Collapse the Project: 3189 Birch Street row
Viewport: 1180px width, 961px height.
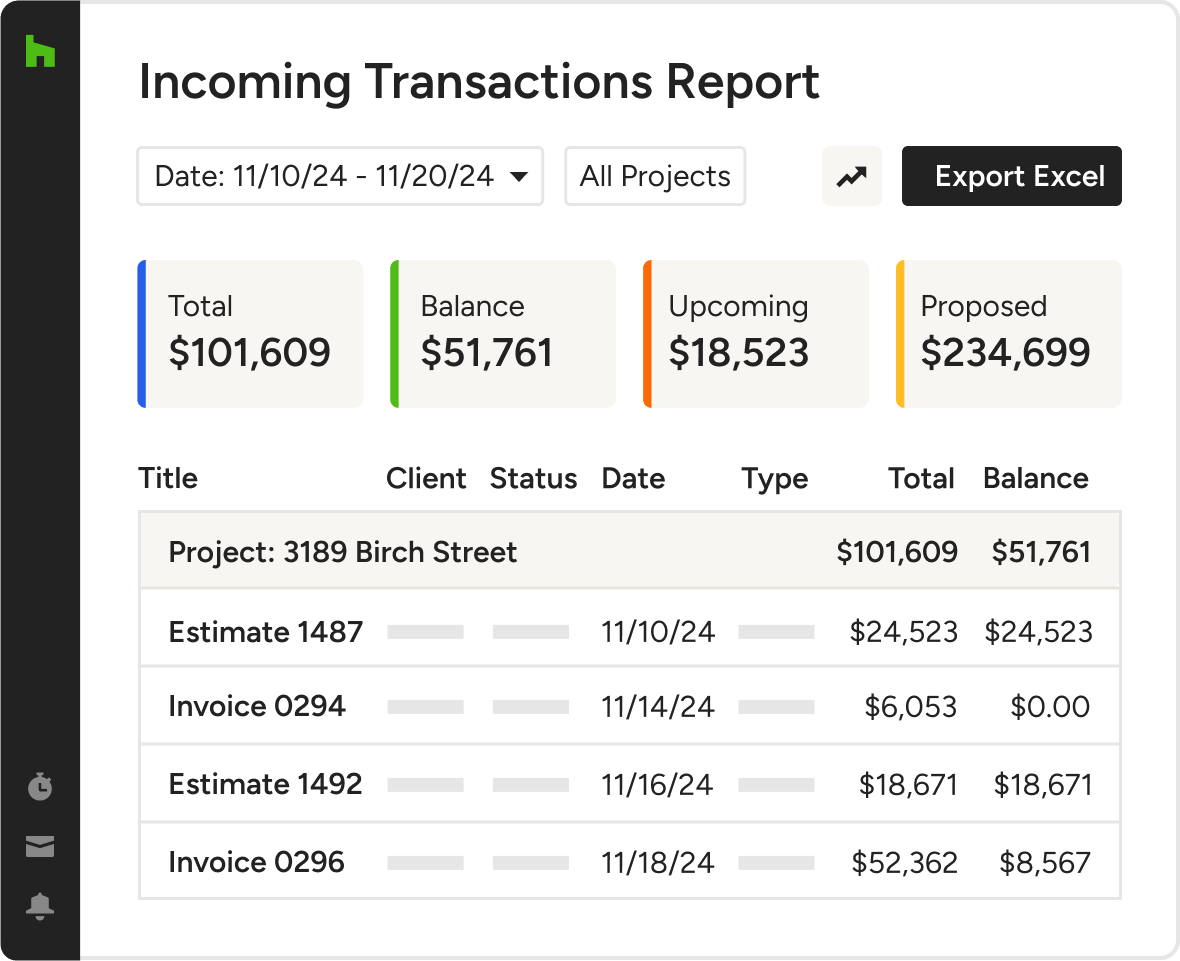343,552
